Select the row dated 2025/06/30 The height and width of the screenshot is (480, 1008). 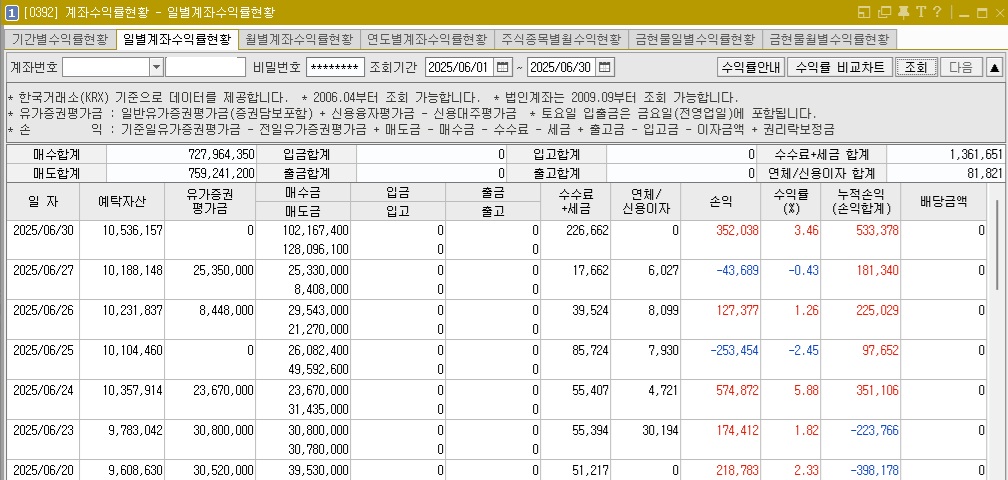click(x=497, y=240)
